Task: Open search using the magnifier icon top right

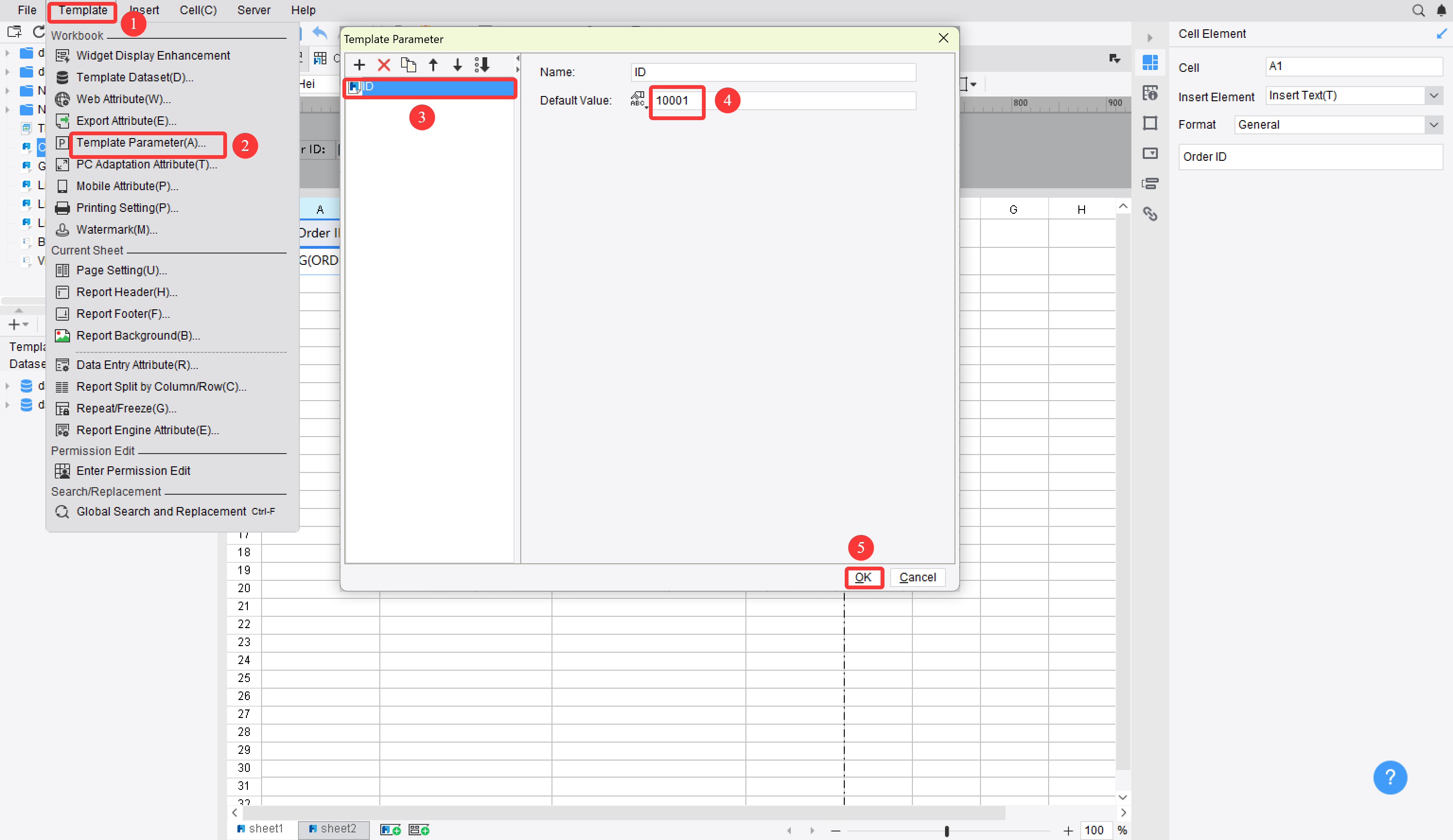Action: pos(1418,10)
